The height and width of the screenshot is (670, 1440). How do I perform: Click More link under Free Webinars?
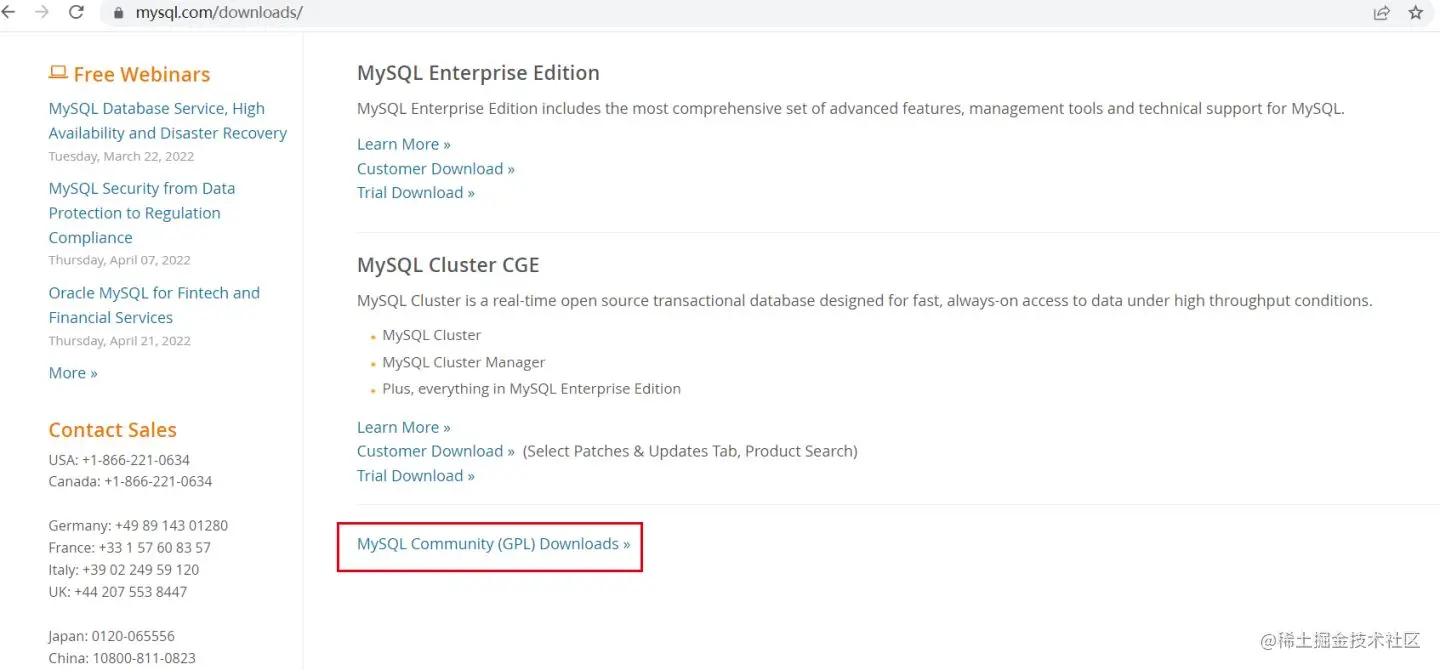[x=73, y=373]
